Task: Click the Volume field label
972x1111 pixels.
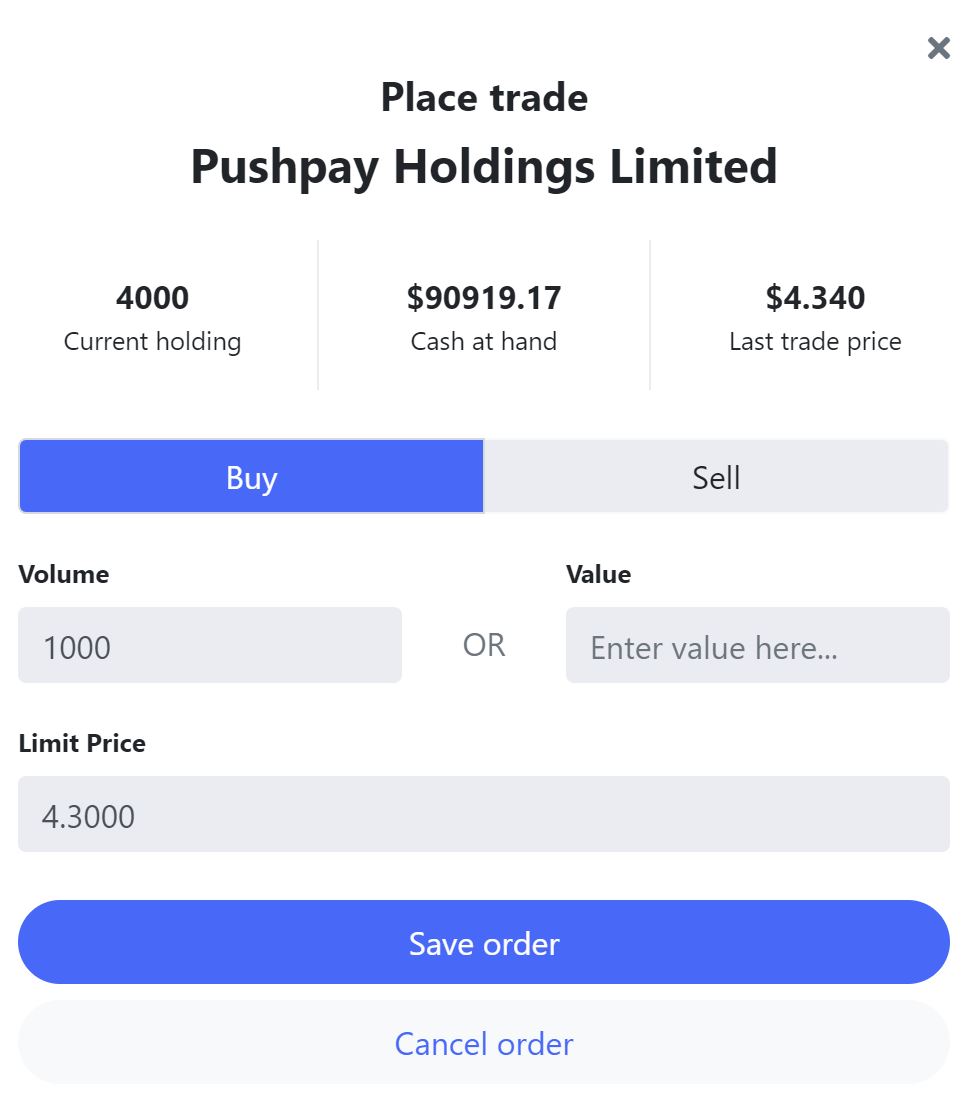Action: [x=64, y=574]
